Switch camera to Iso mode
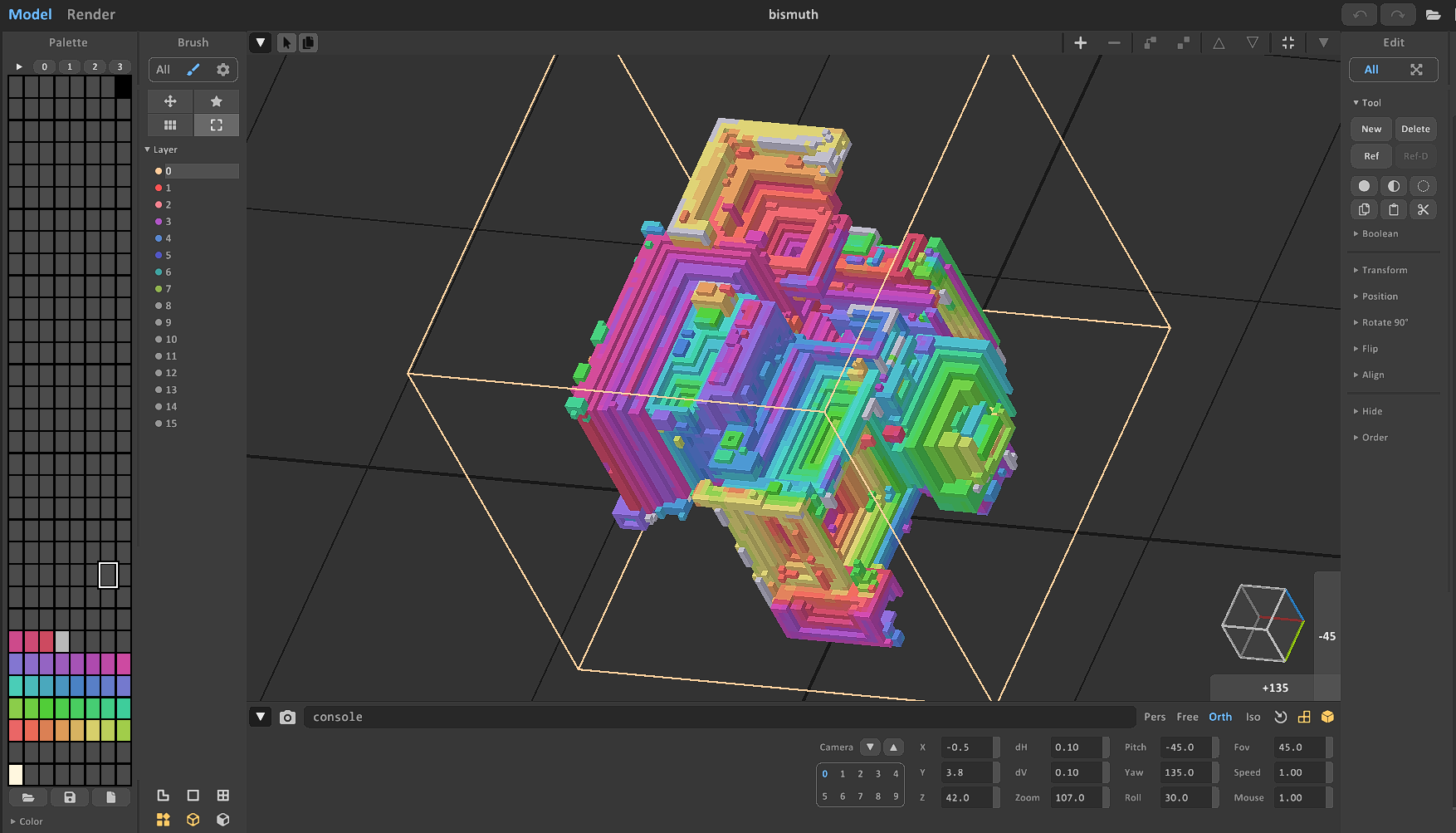Viewport: 1456px width, 833px height. [1253, 717]
